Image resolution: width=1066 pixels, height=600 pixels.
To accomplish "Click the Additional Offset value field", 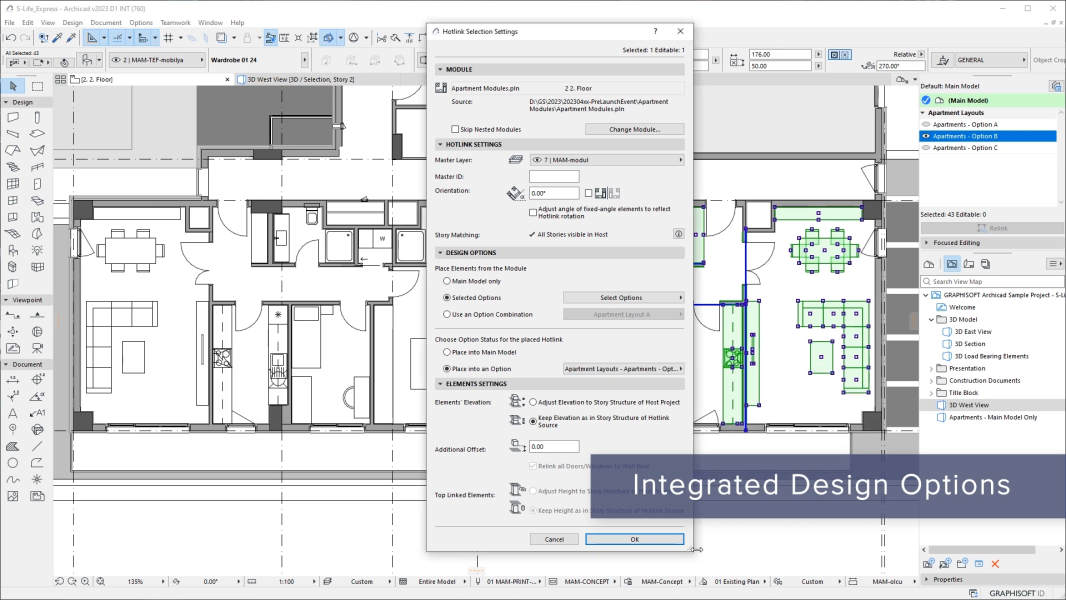I will [x=554, y=446].
